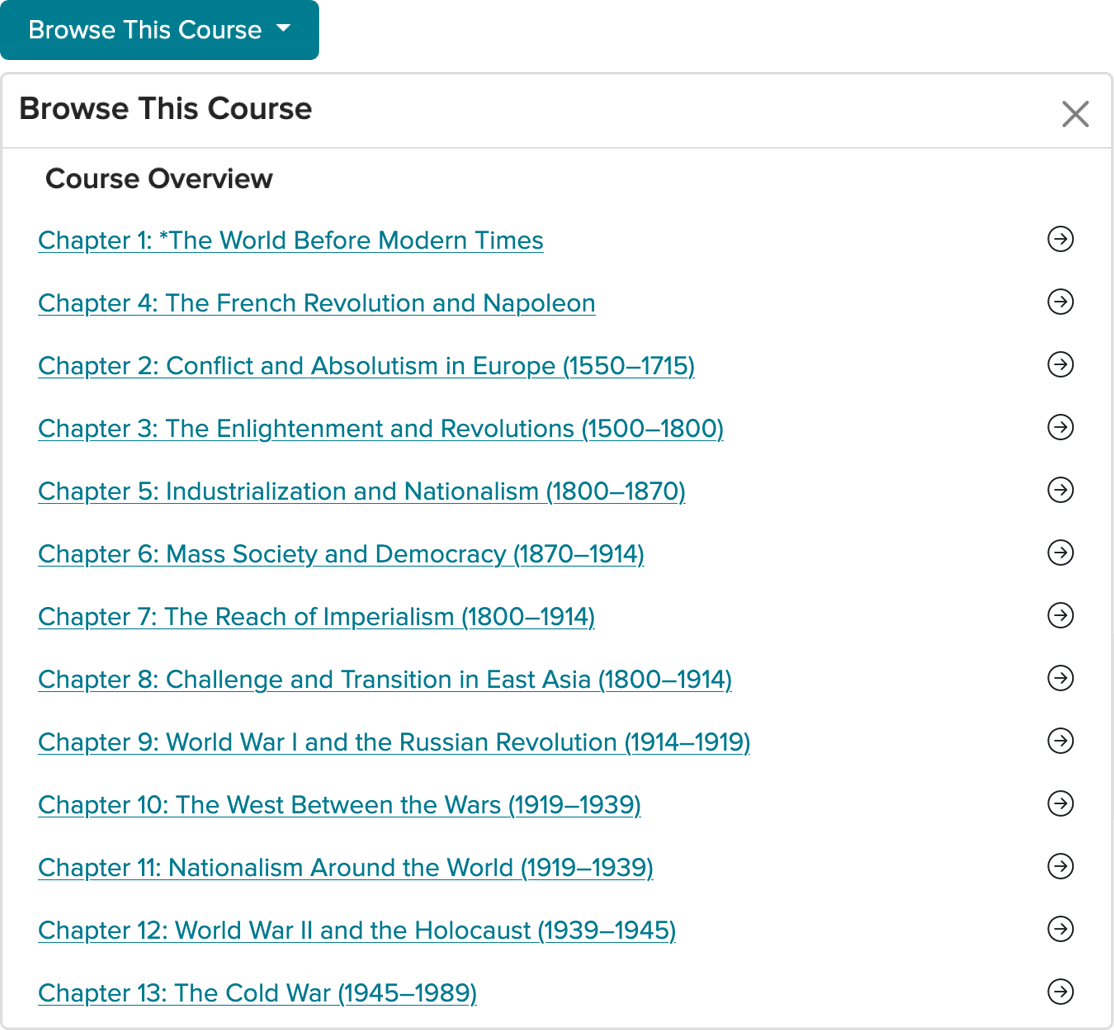
Task: Open Chapter 13: The Cold War link
Action: click(257, 994)
